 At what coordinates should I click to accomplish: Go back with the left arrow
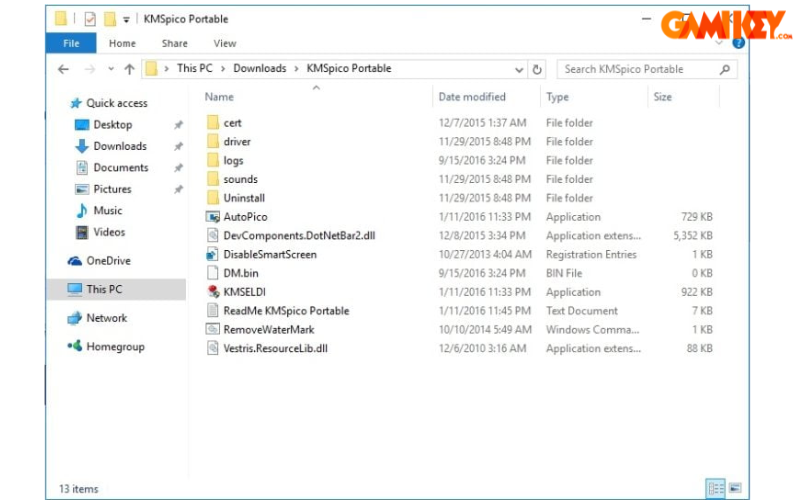[63, 69]
